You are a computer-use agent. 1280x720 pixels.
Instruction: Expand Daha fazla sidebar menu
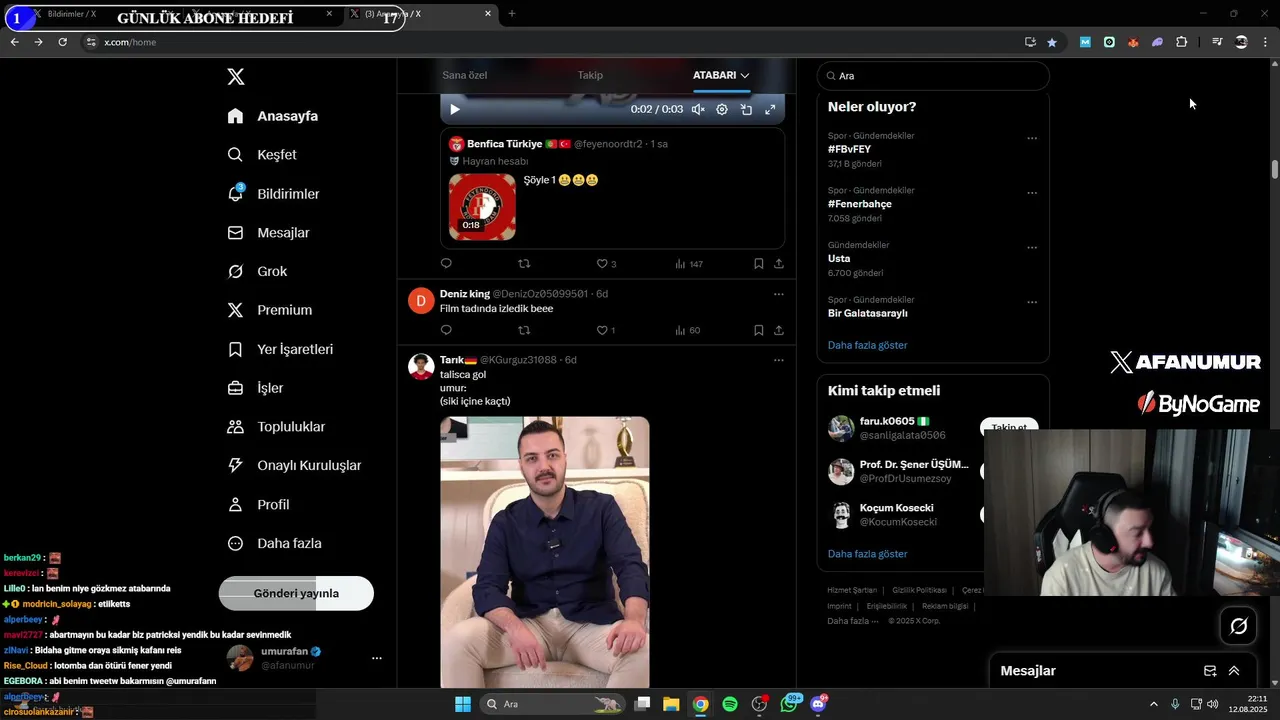pos(274,544)
